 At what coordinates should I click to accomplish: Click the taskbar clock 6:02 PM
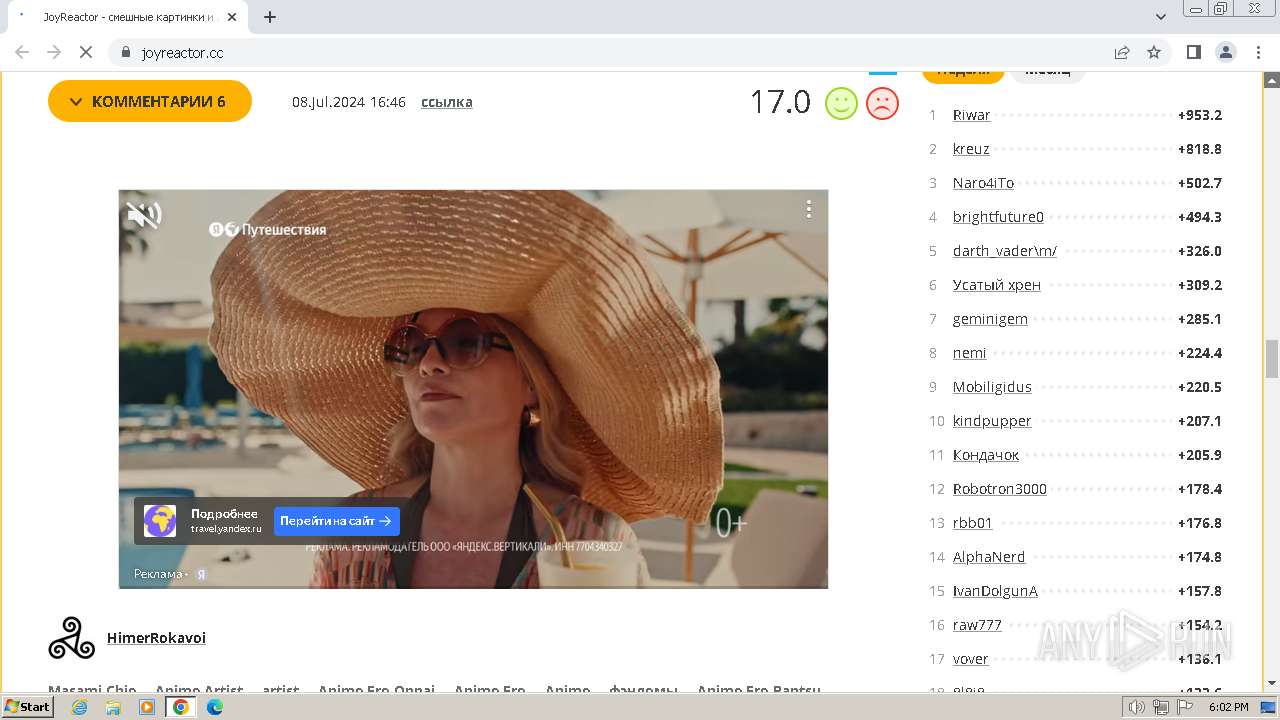coord(1228,707)
